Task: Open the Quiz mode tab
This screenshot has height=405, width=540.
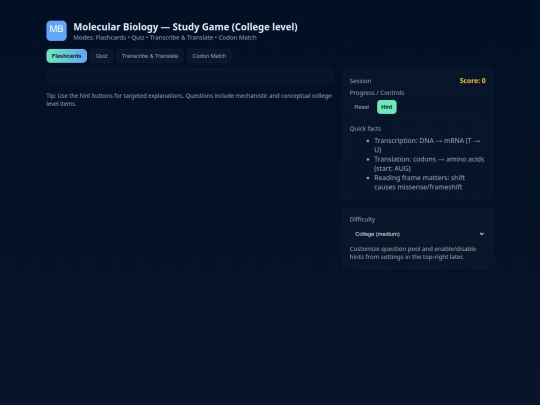Action: click(x=102, y=56)
